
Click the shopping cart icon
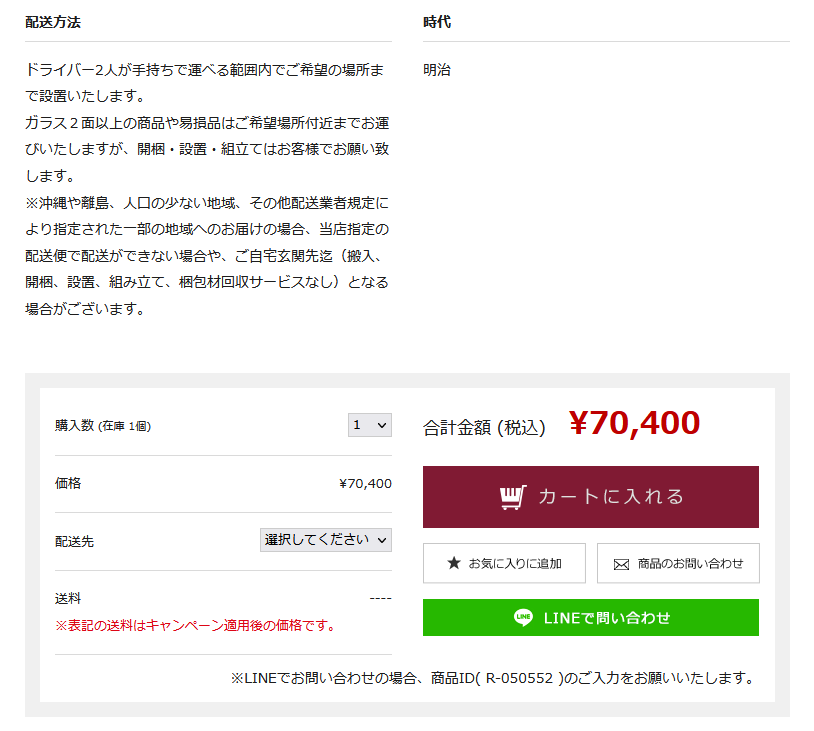pos(513,497)
